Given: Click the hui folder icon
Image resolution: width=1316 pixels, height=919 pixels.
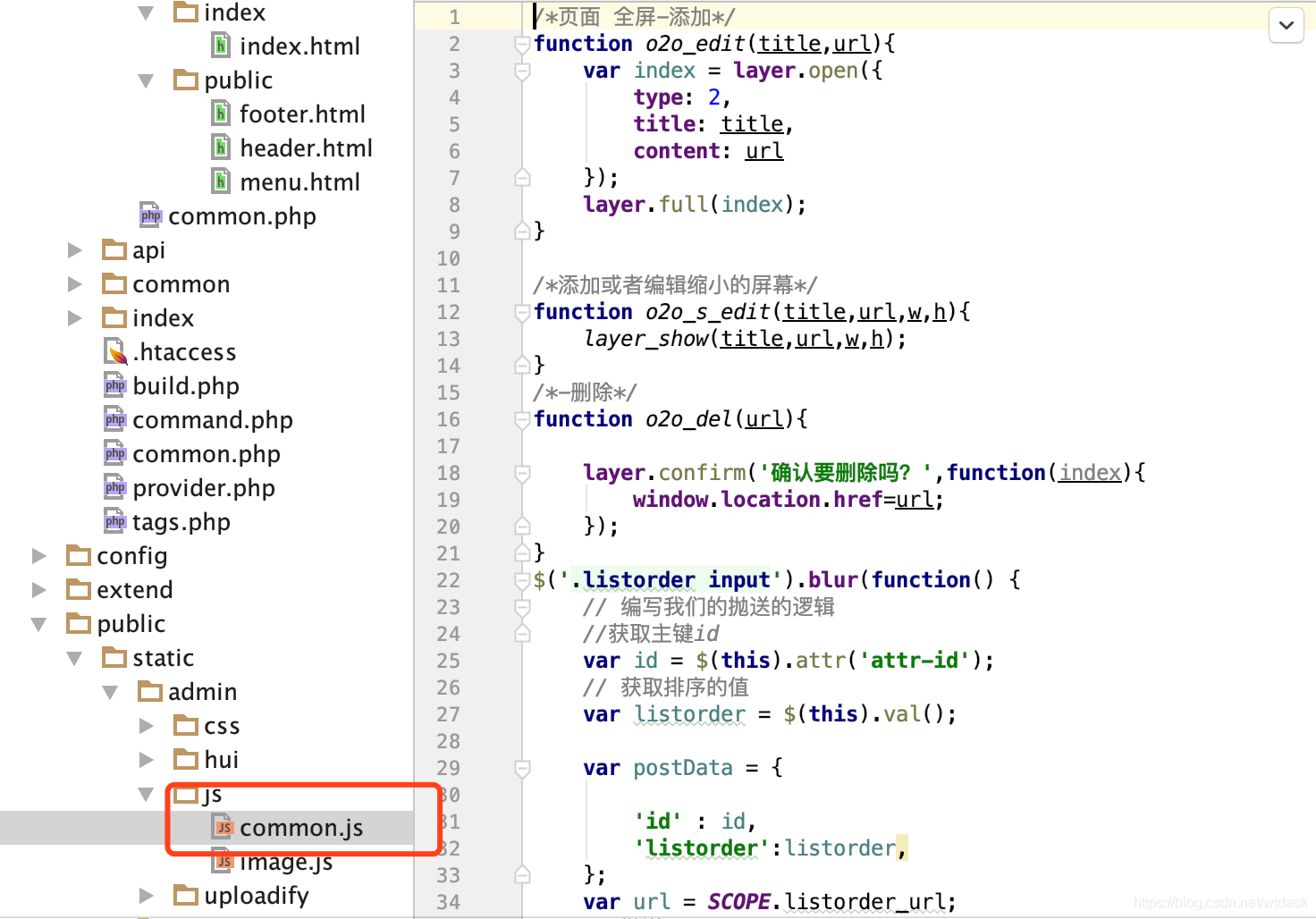Looking at the screenshot, I should coord(186,759).
